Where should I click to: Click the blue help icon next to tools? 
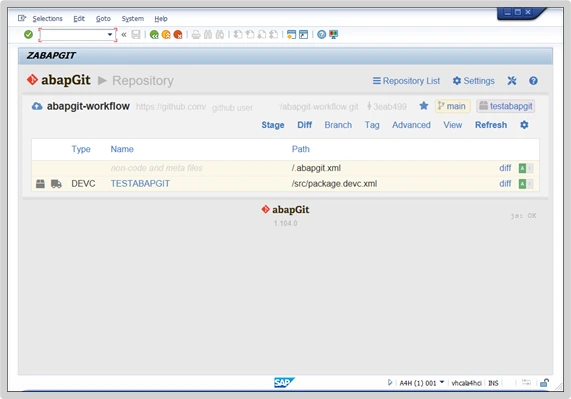[533, 81]
